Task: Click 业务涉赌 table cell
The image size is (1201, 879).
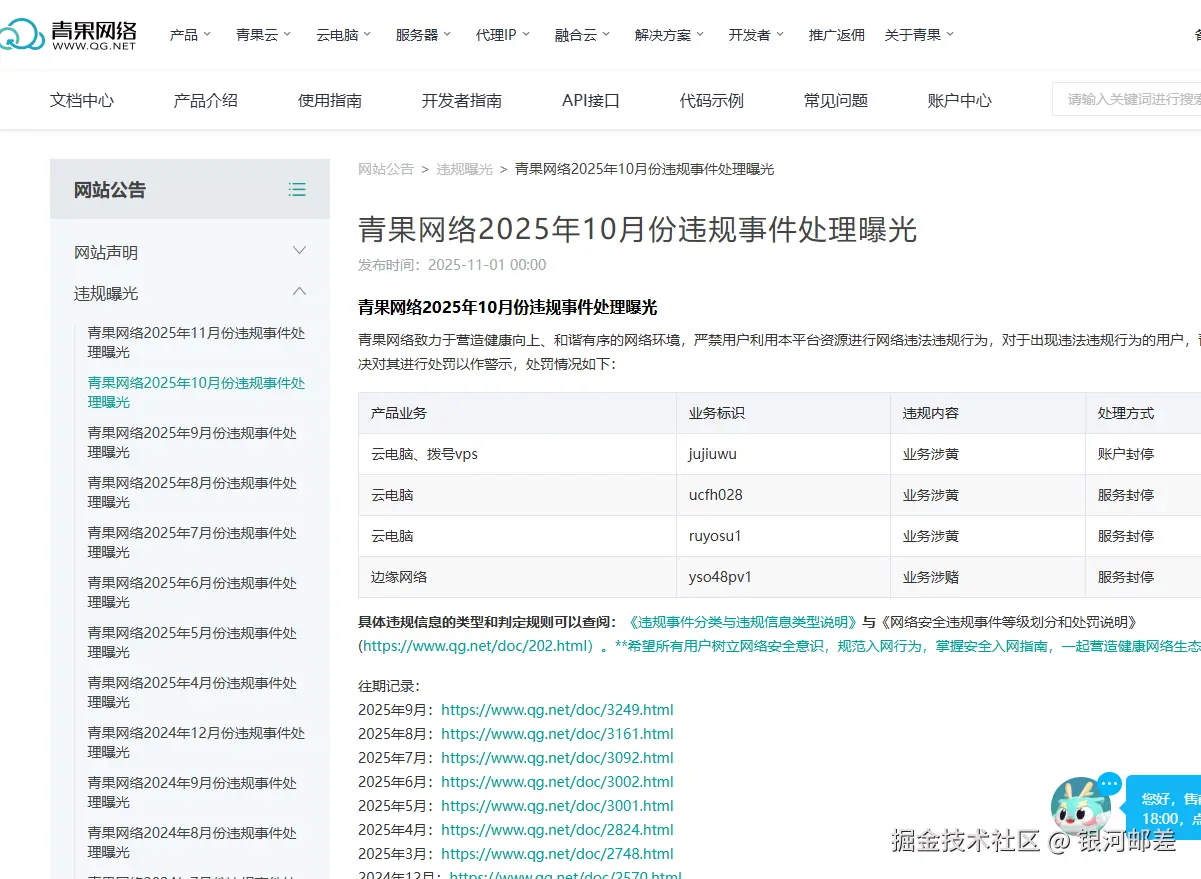Action: 988,577
